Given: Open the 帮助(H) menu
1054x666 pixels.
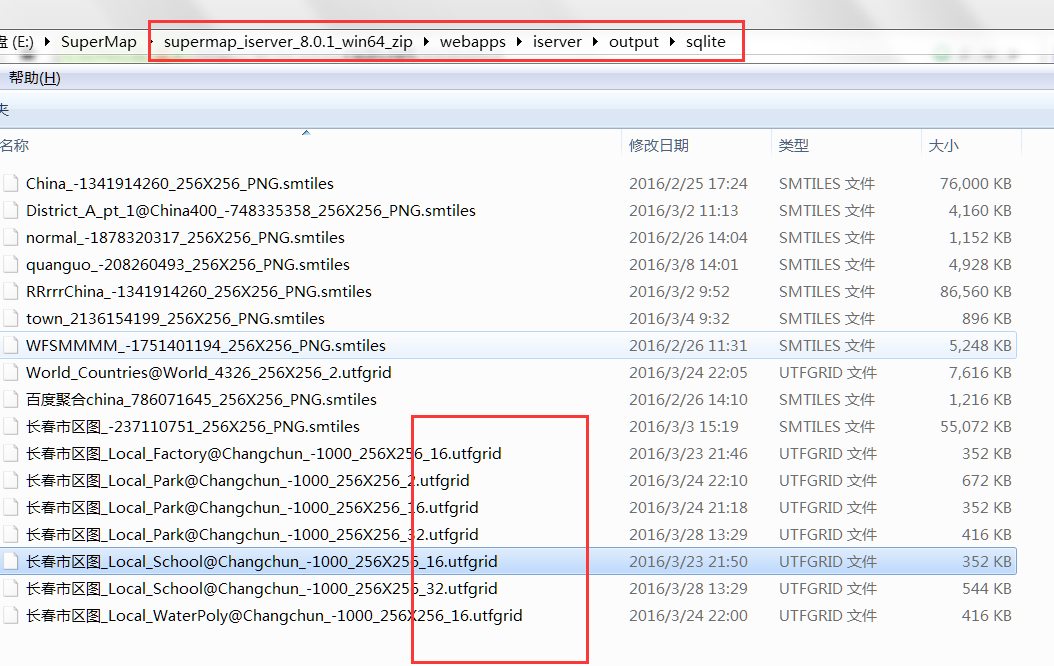Looking at the screenshot, I should [34, 78].
